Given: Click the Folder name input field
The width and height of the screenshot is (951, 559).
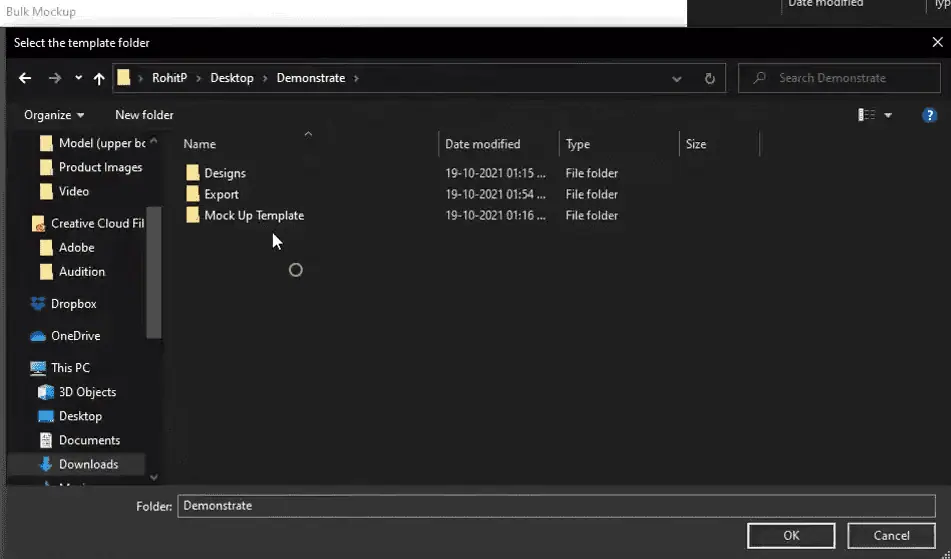Looking at the screenshot, I should [557, 506].
